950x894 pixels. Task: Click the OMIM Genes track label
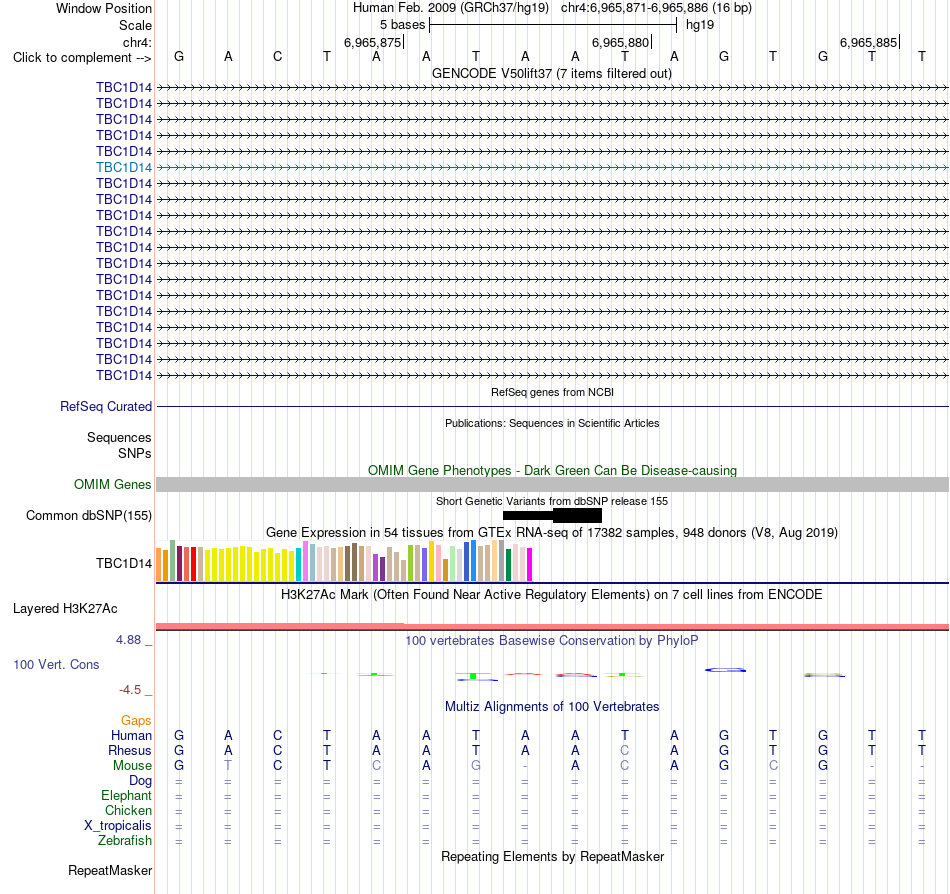[113, 485]
